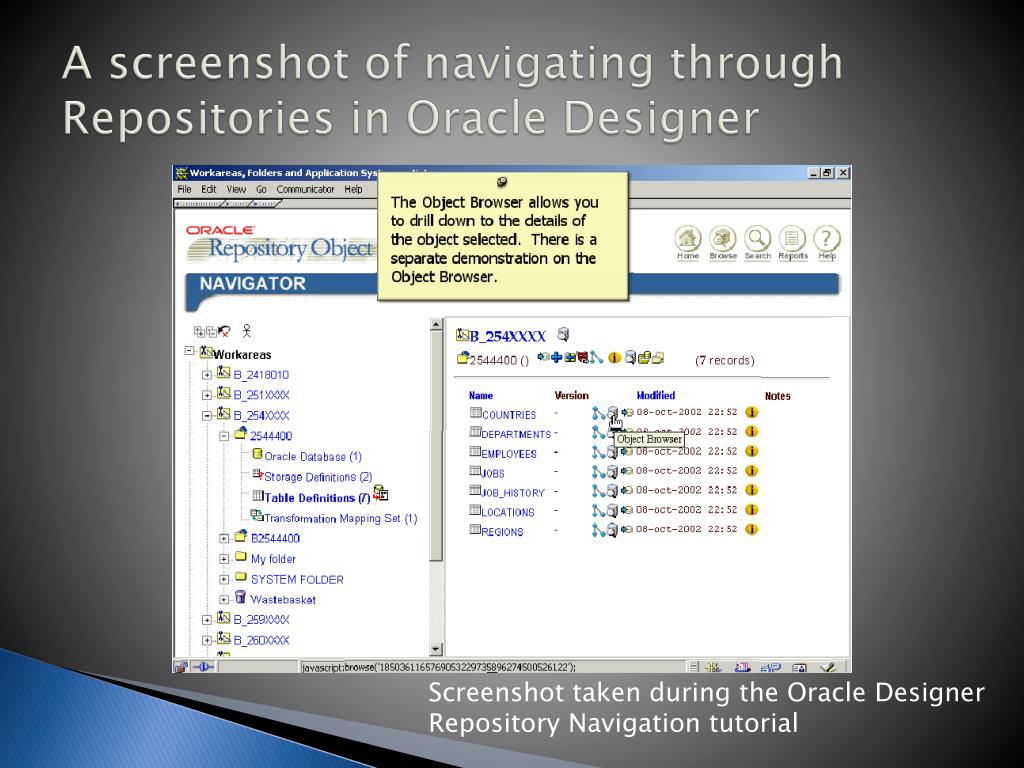The image size is (1024, 768).
Task: Open the Go menu
Action: [261, 189]
